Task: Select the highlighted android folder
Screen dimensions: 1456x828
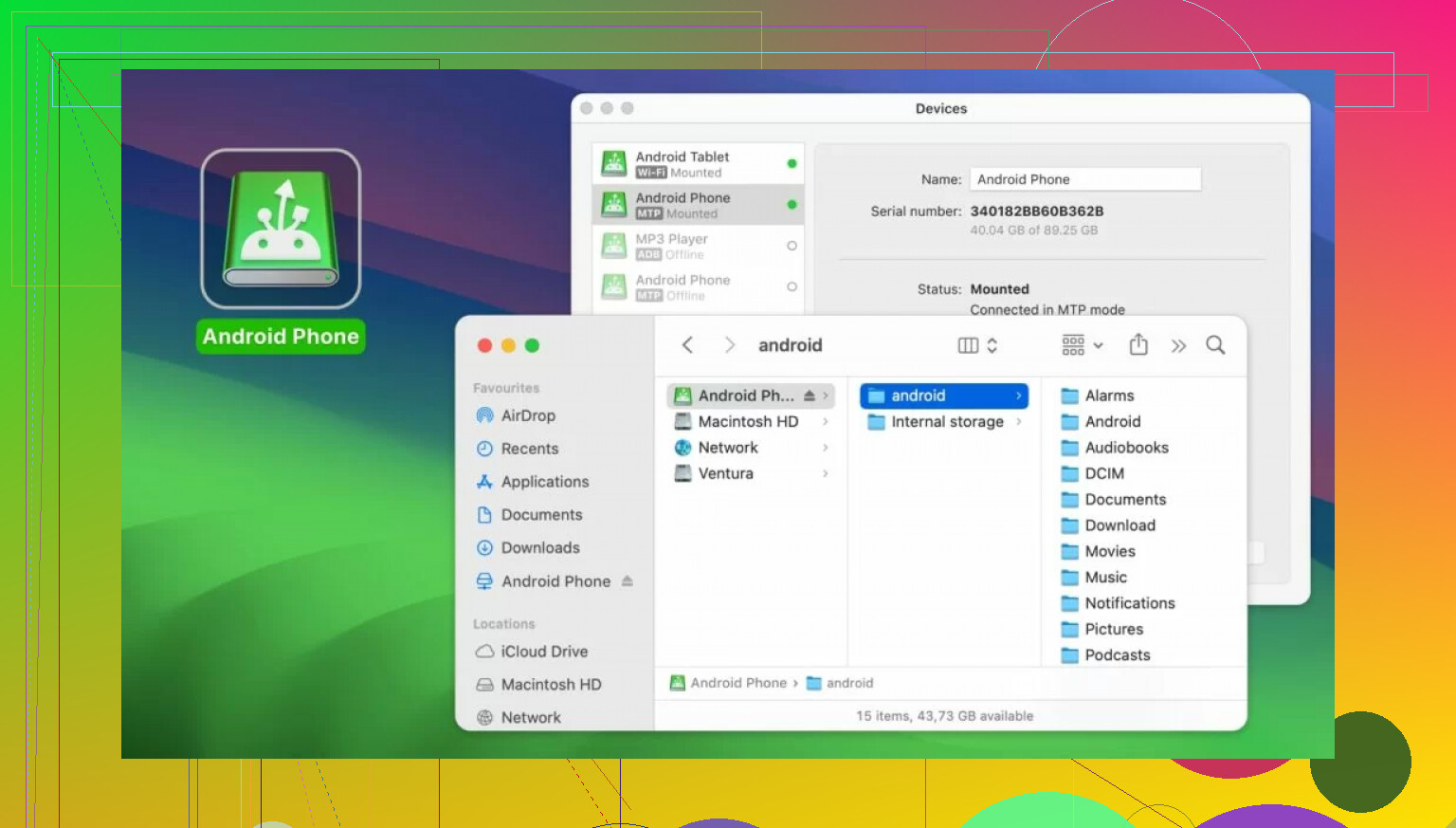Action: 944,396
